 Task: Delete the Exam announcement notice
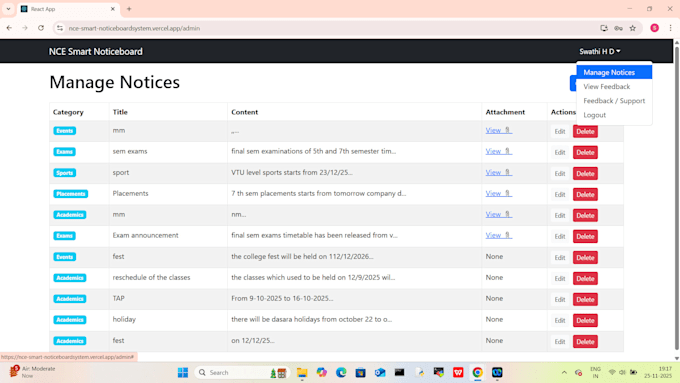(585, 236)
